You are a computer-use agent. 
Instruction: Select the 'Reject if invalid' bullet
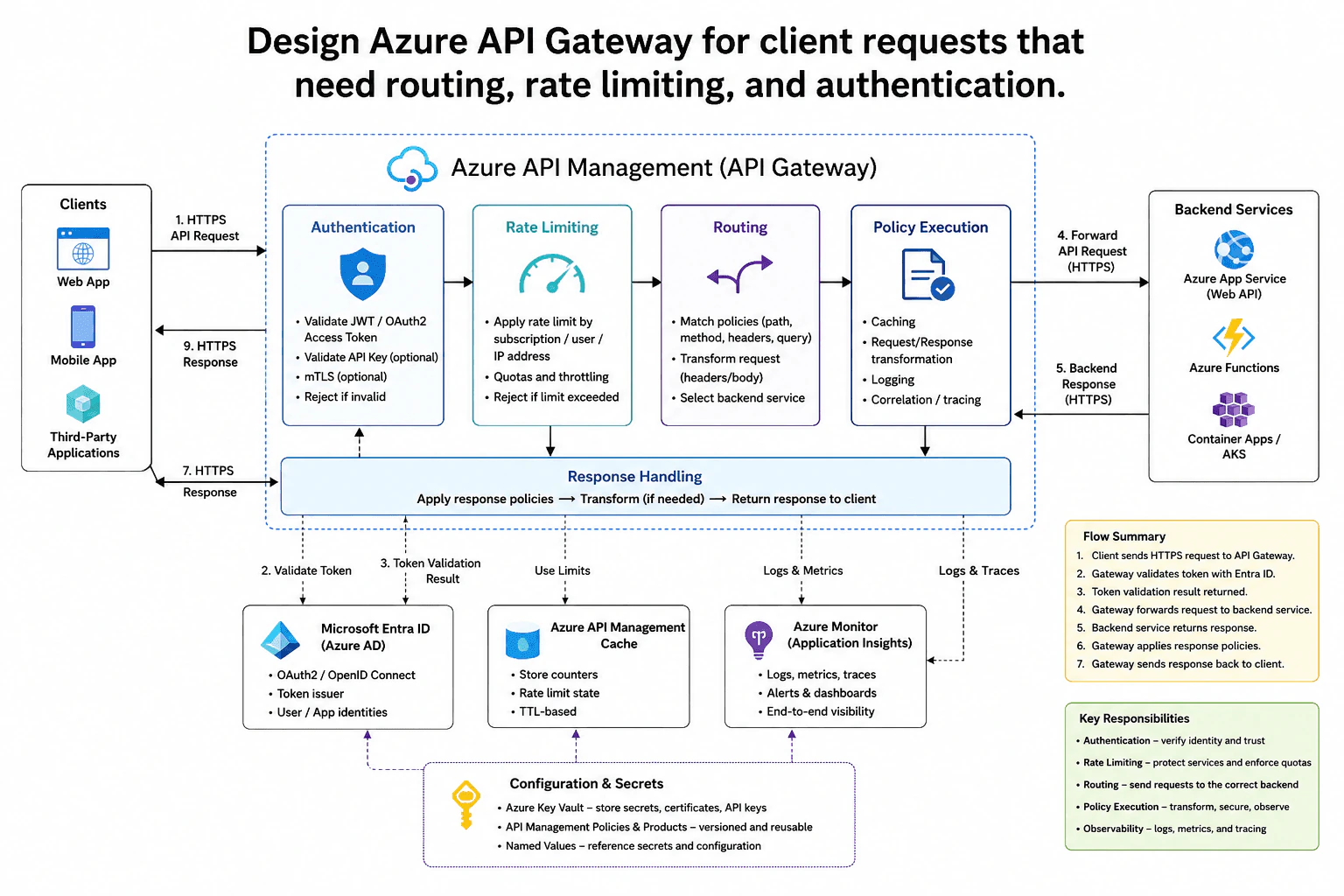click(340, 397)
